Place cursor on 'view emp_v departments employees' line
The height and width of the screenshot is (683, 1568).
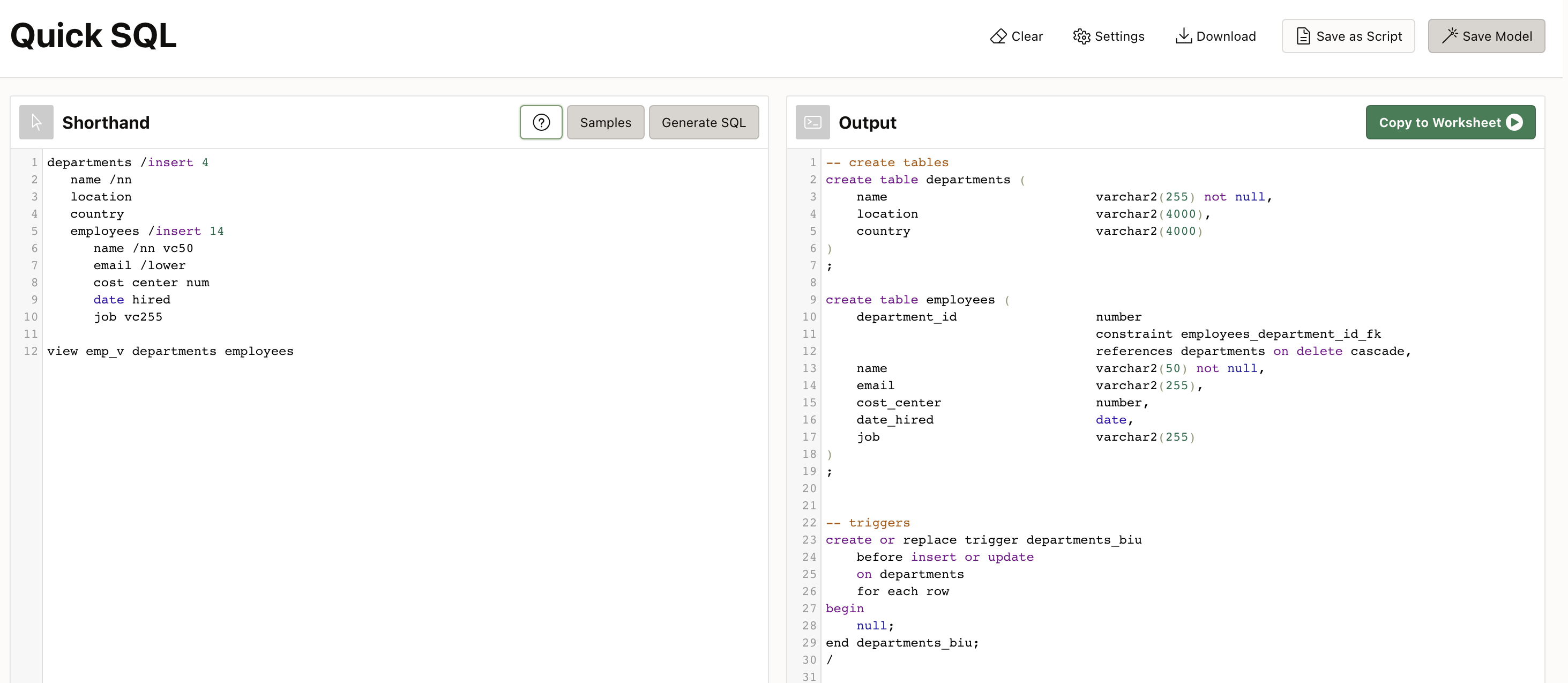tap(170, 351)
